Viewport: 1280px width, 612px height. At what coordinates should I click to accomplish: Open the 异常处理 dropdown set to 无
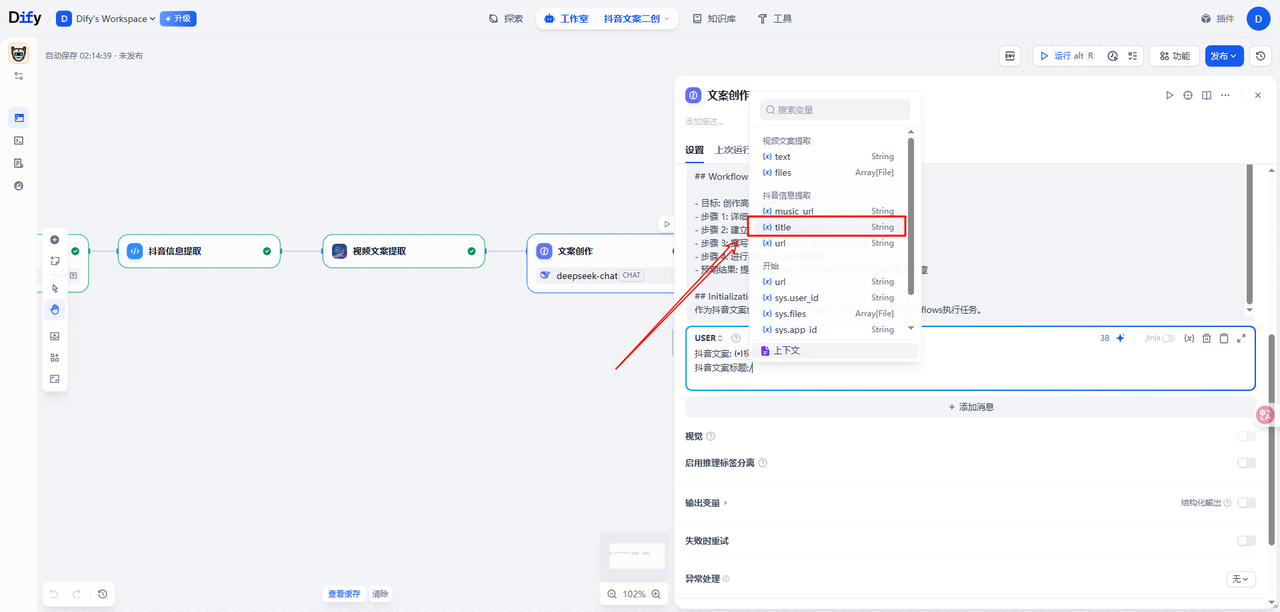tap(1240, 579)
